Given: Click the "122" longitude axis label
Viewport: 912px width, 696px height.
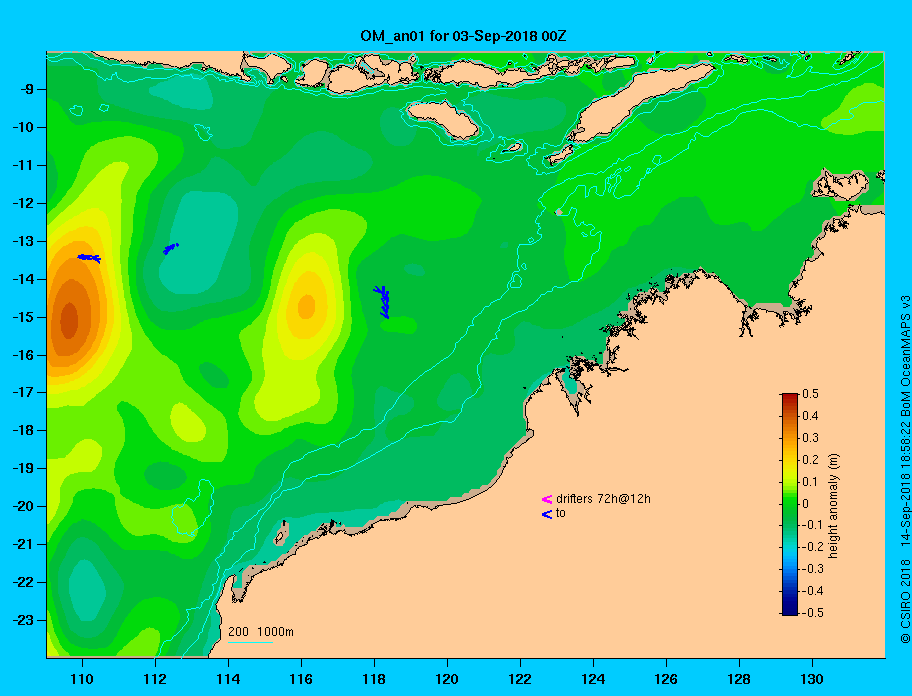Looking at the screenshot, I should click(520, 679).
